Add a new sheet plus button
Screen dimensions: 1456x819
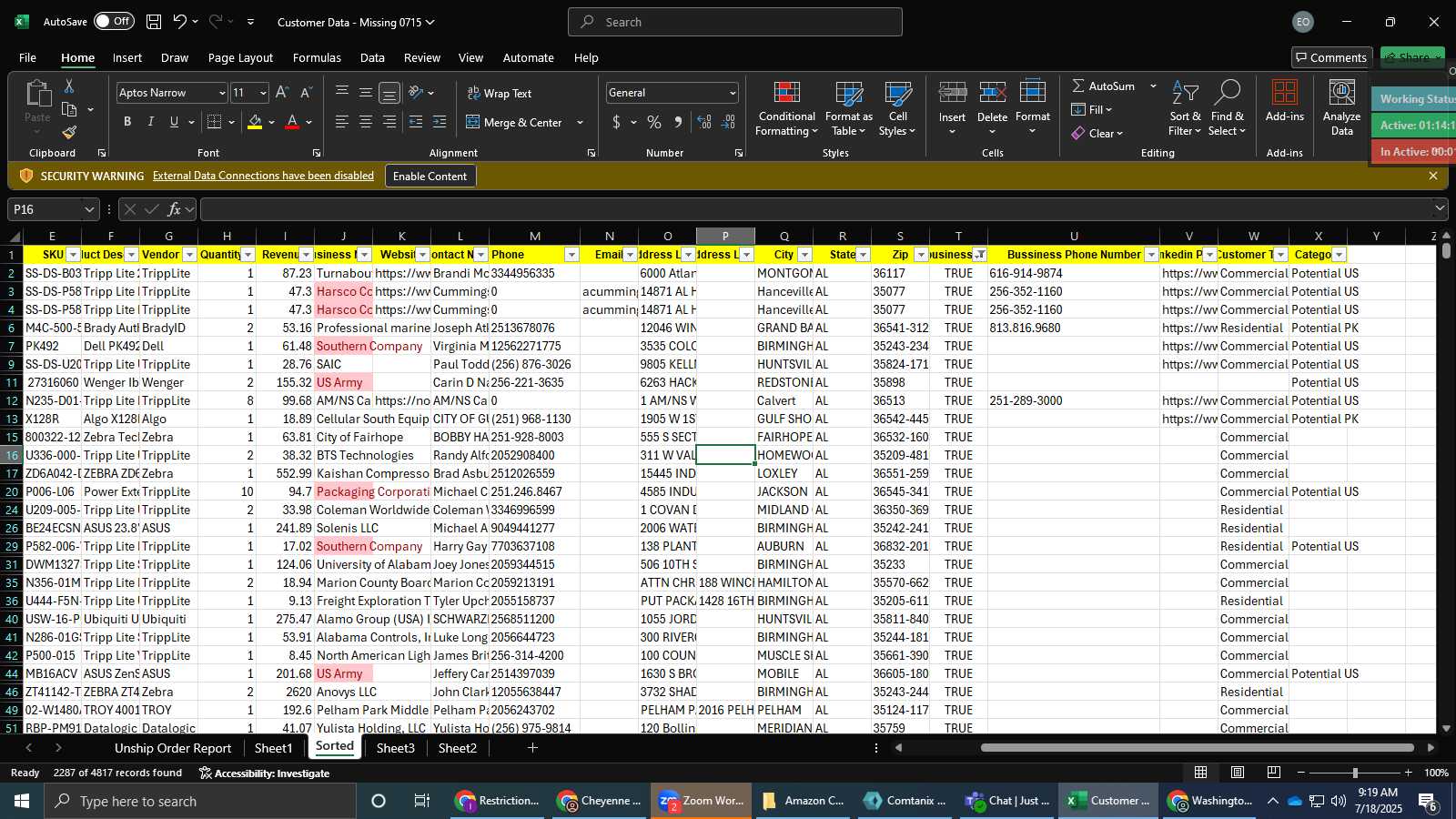tap(532, 748)
